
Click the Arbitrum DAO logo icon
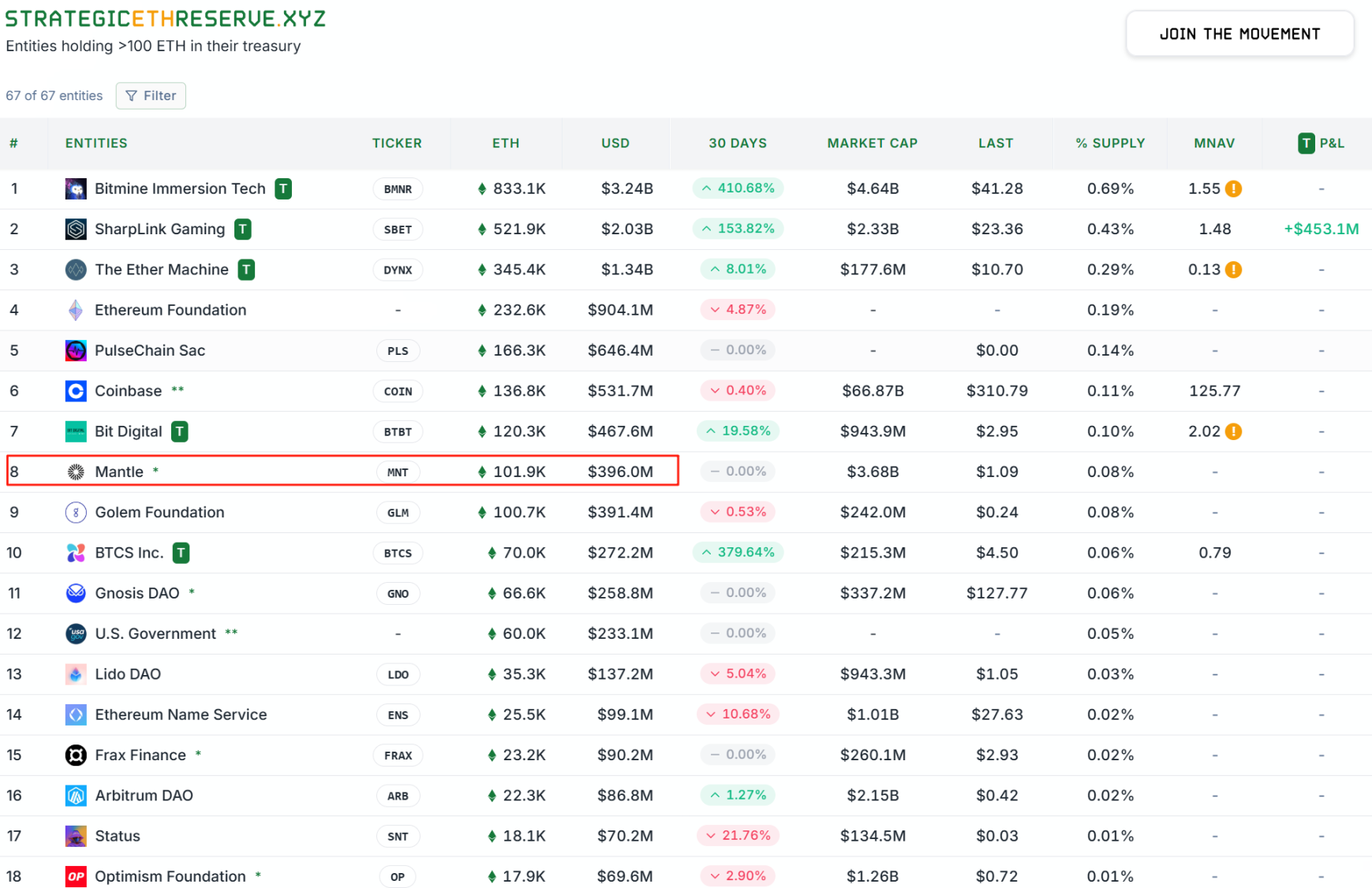click(x=76, y=796)
